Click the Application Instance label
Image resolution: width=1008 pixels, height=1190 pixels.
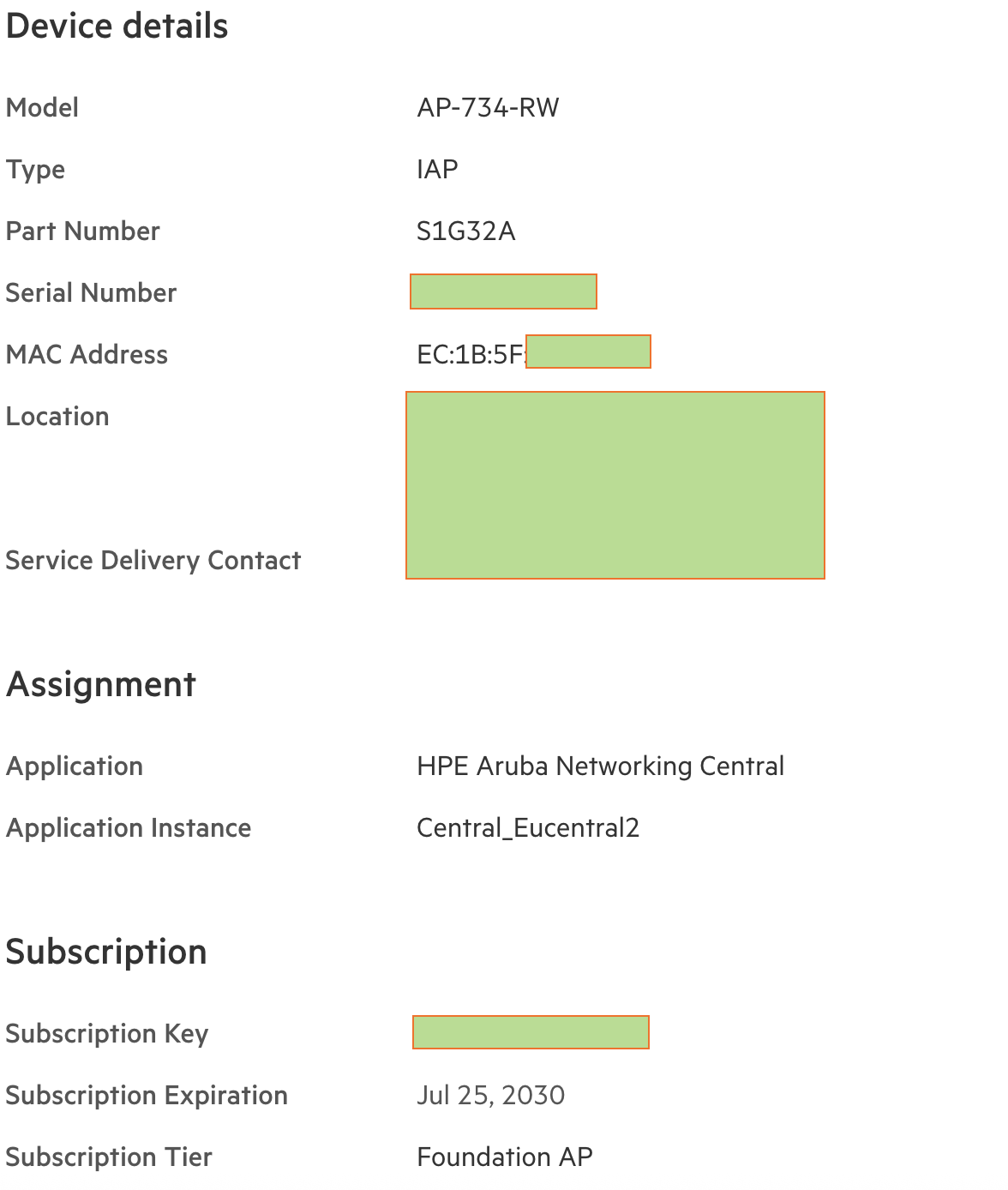[129, 828]
